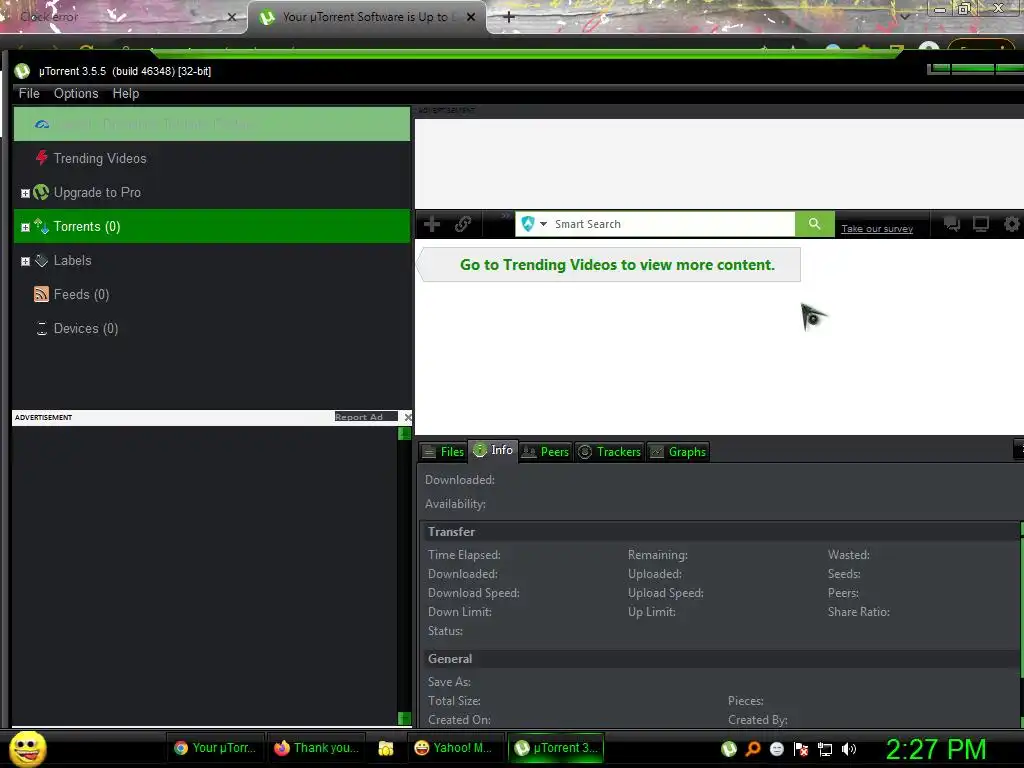Click the orange RSS Feeds icon
Screen dimensions: 1024x768
[41, 294]
